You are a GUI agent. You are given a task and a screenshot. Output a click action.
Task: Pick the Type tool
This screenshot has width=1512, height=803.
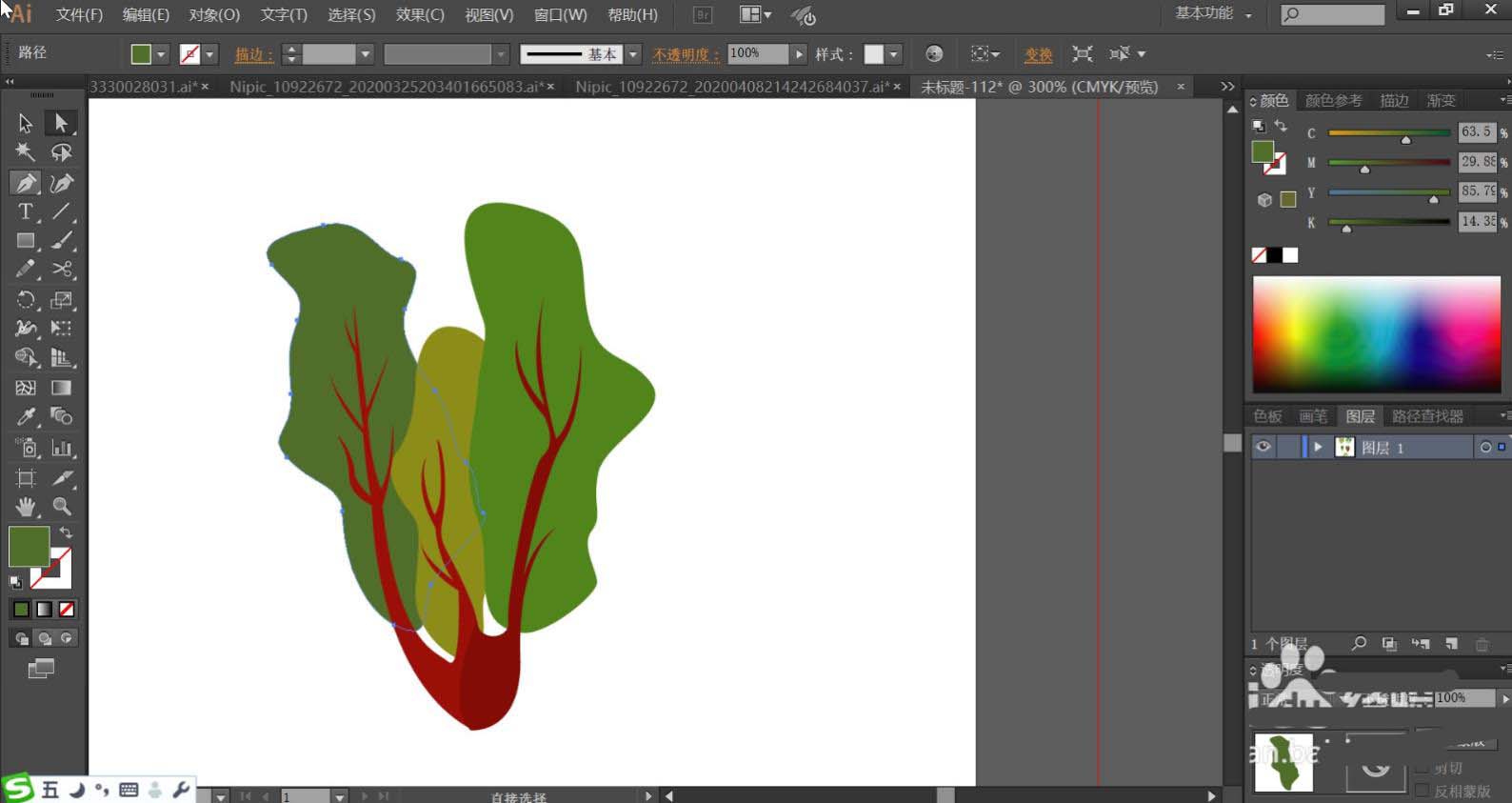click(x=26, y=211)
